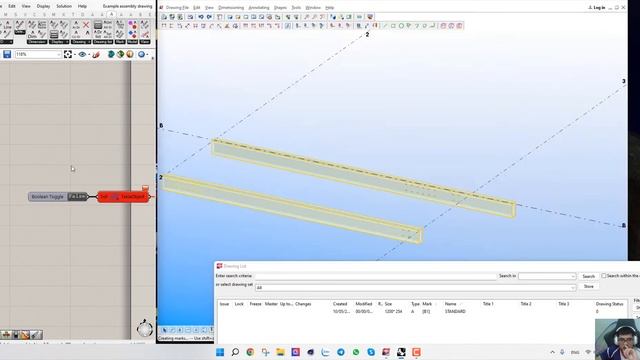This screenshot has height=360, width=640.
Task: Open WhatsApp from the taskbar
Action: [356, 352]
